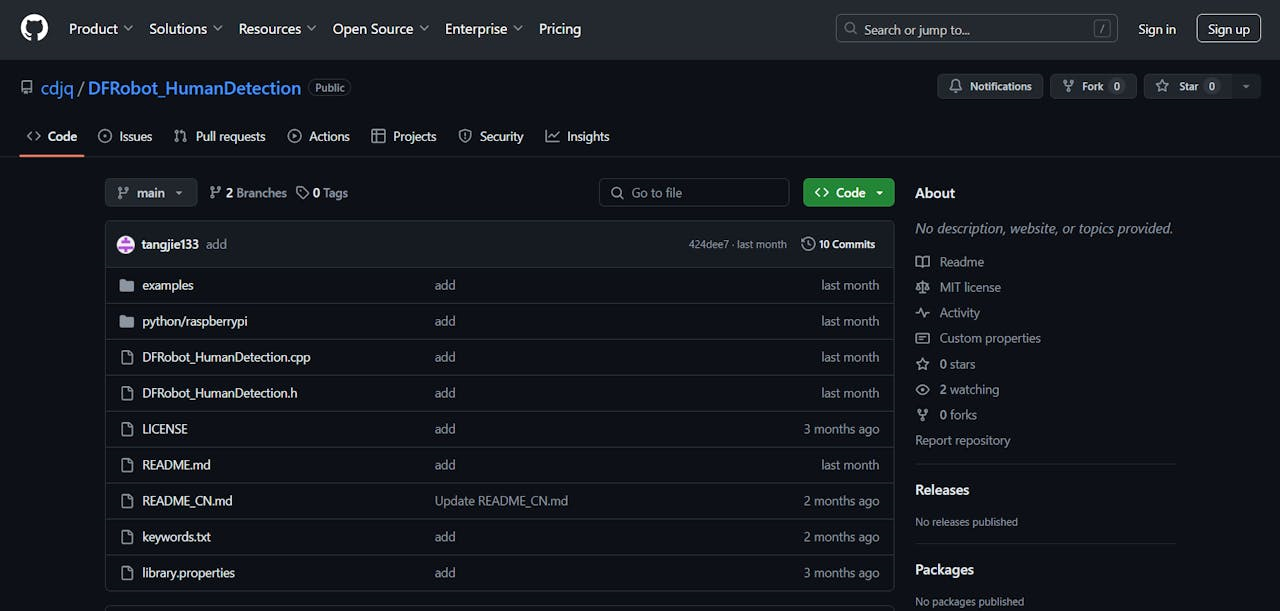Switch to the Pull requests tab
Screen dimensions: 1280x611
click(x=220, y=137)
